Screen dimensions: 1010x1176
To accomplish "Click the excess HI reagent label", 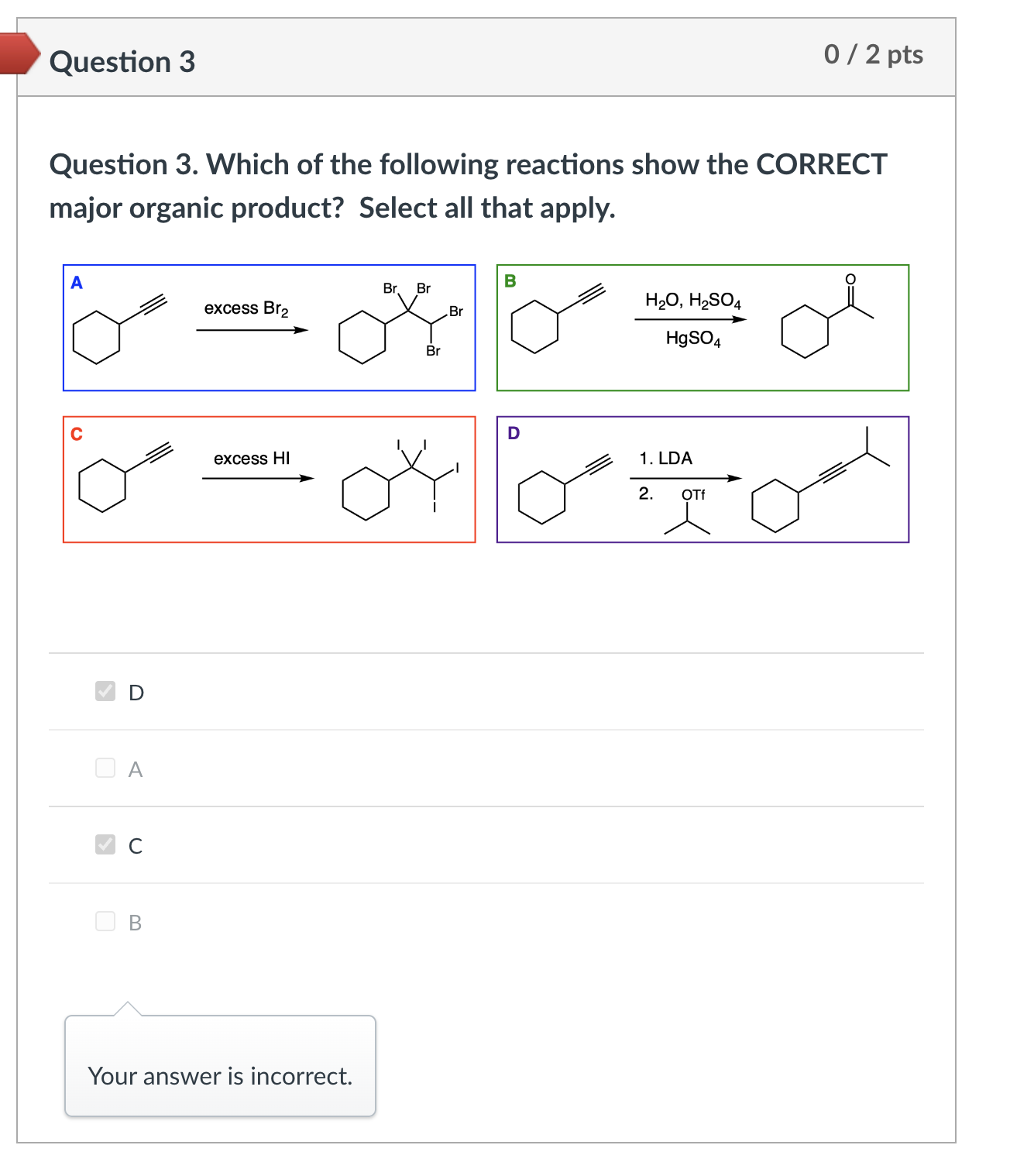I will click(252, 458).
